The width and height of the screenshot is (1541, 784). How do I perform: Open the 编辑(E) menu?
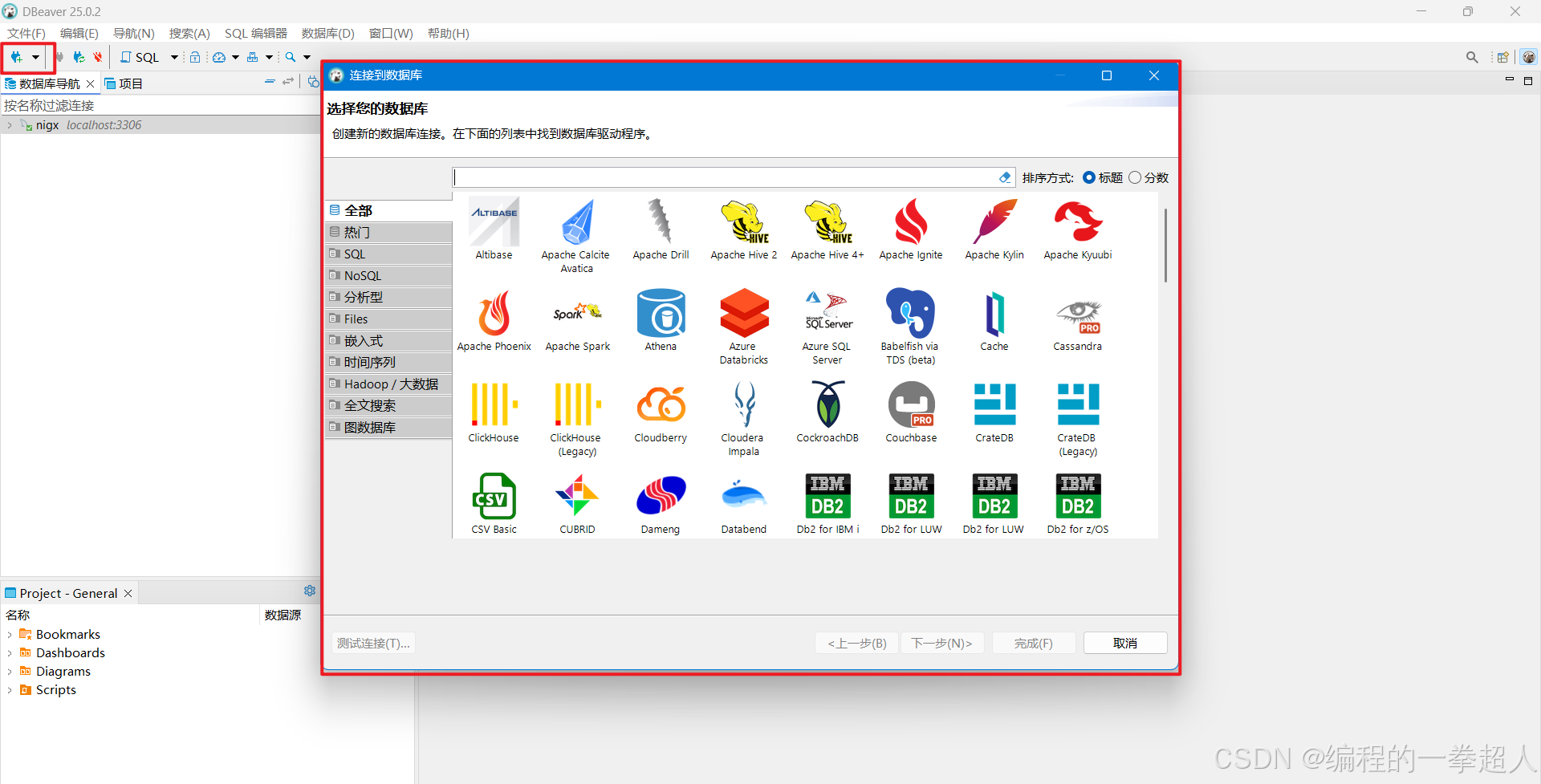[79, 33]
